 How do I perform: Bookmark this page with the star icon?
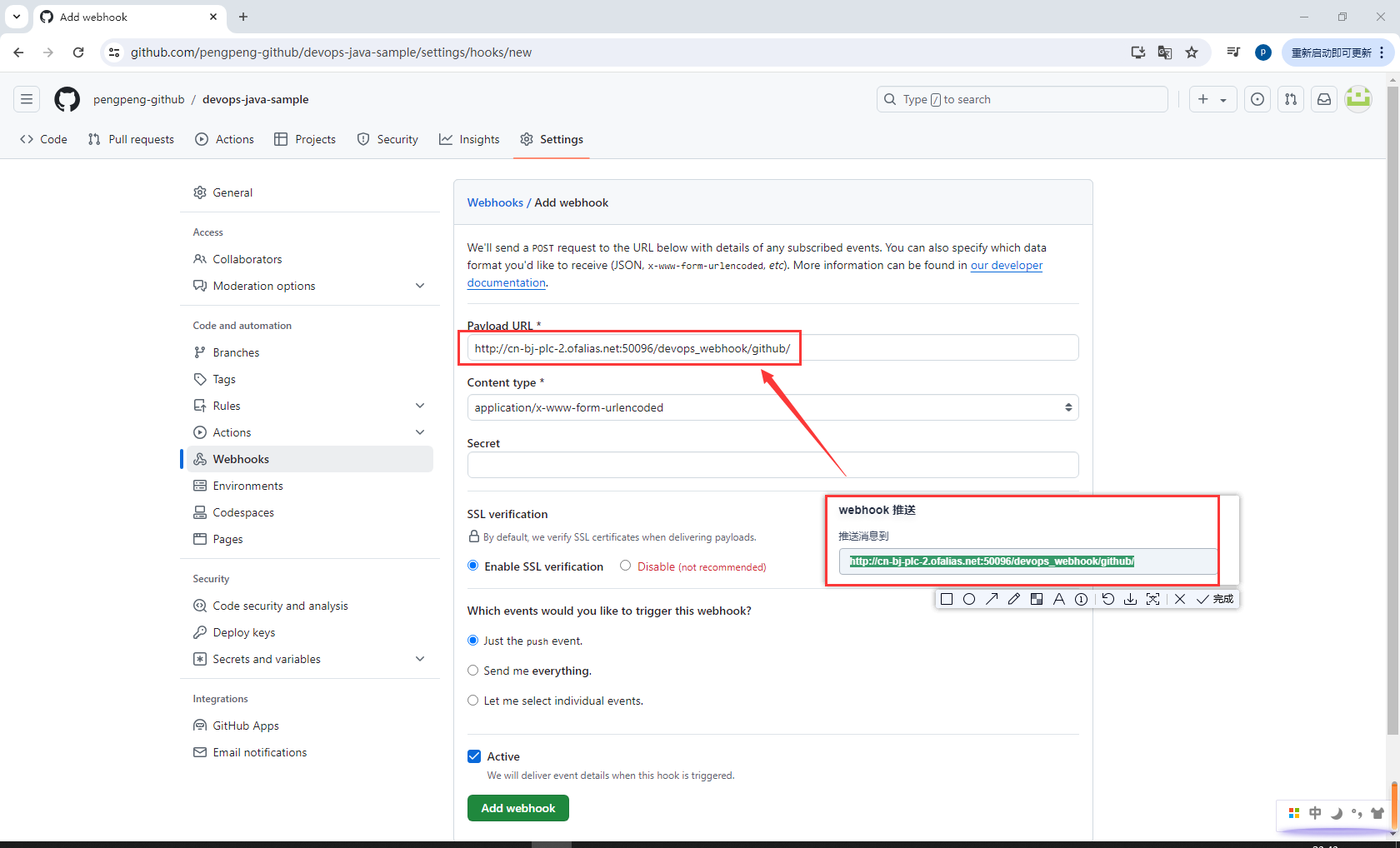[1192, 52]
